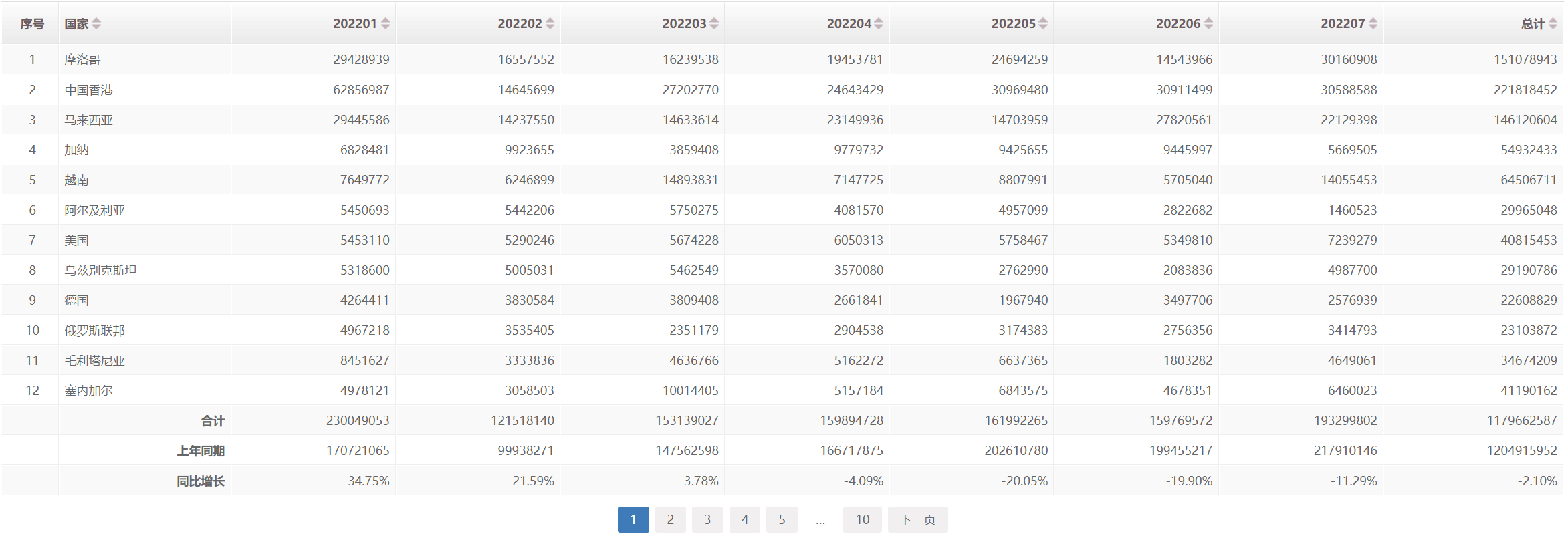Click the 摩洛哥 country cell
The image size is (1568, 536).
(82, 59)
